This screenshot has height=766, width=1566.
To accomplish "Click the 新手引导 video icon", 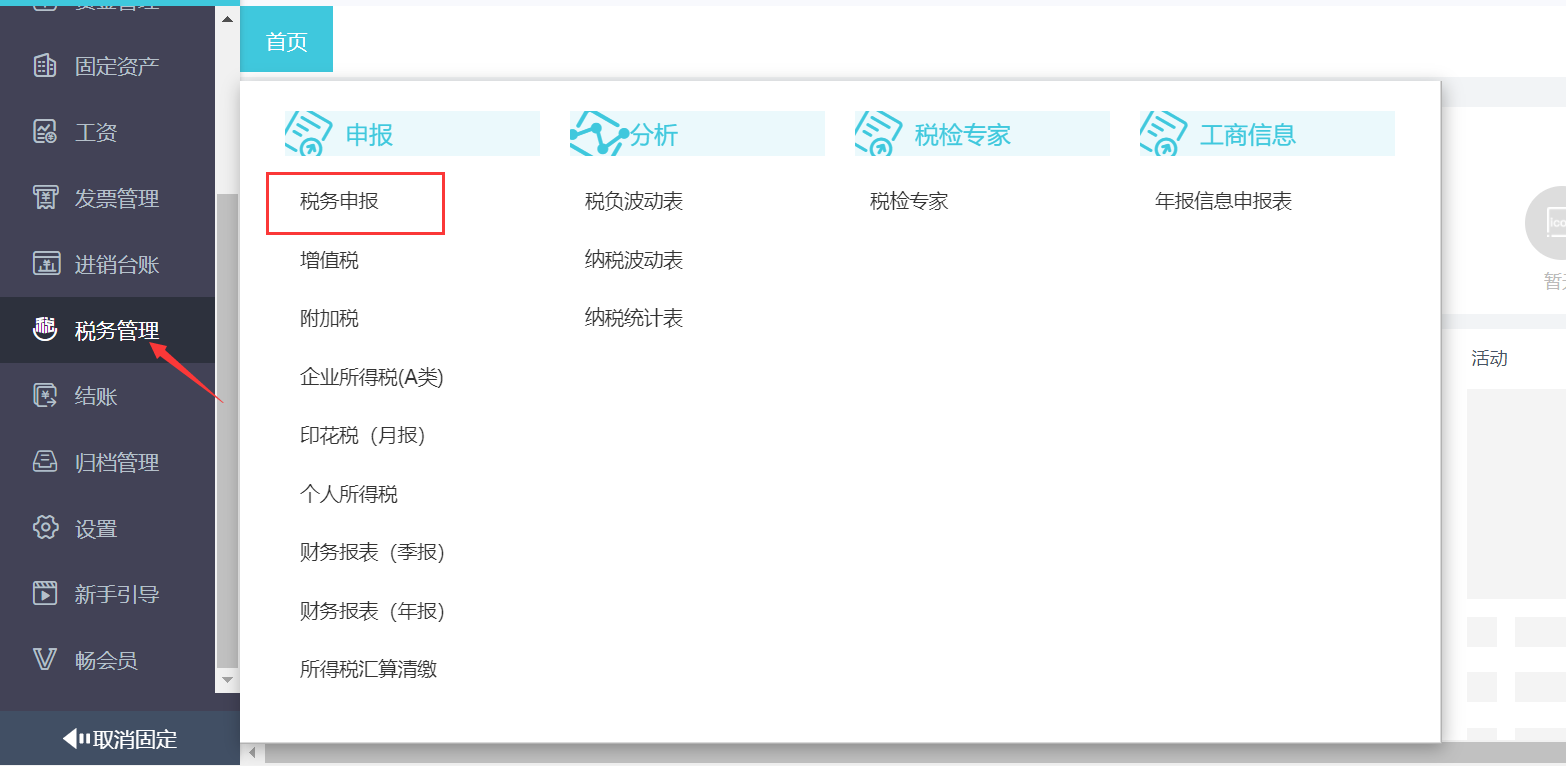I will (x=45, y=594).
